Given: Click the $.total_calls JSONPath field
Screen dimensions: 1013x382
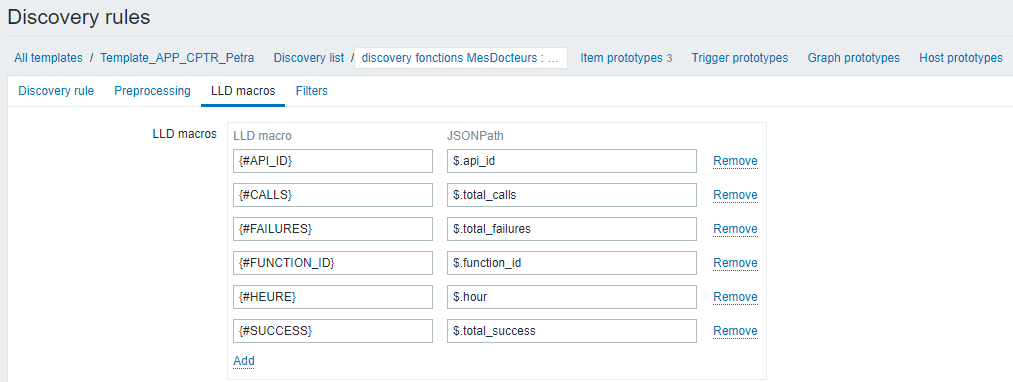Looking at the screenshot, I should click(572, 195).
